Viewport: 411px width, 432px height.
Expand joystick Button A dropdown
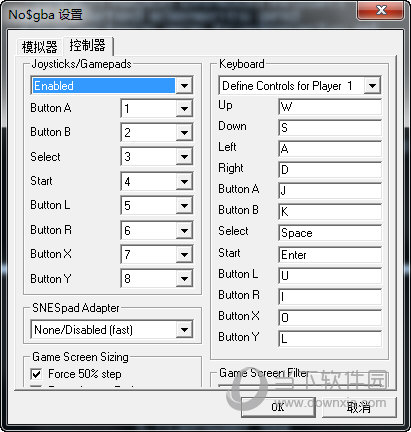pyautogui.click(x=157, y=108)
